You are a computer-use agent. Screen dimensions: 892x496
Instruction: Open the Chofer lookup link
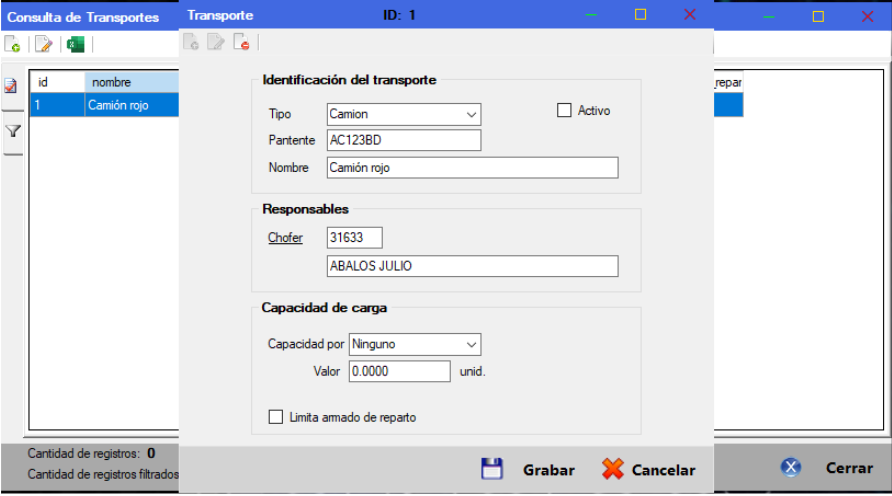tap(285, 238)
